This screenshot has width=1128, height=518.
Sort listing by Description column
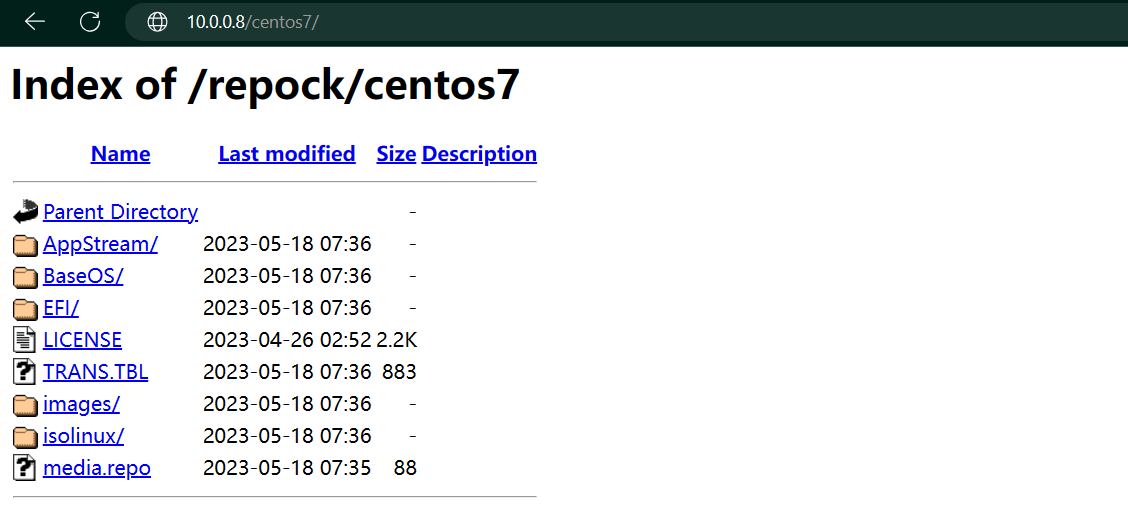(479, 154)
